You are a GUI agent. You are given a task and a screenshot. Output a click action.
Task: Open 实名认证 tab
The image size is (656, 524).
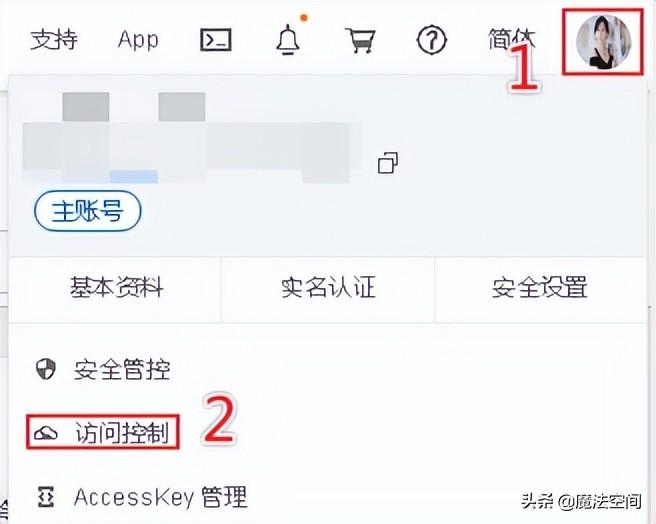point(328,288)
